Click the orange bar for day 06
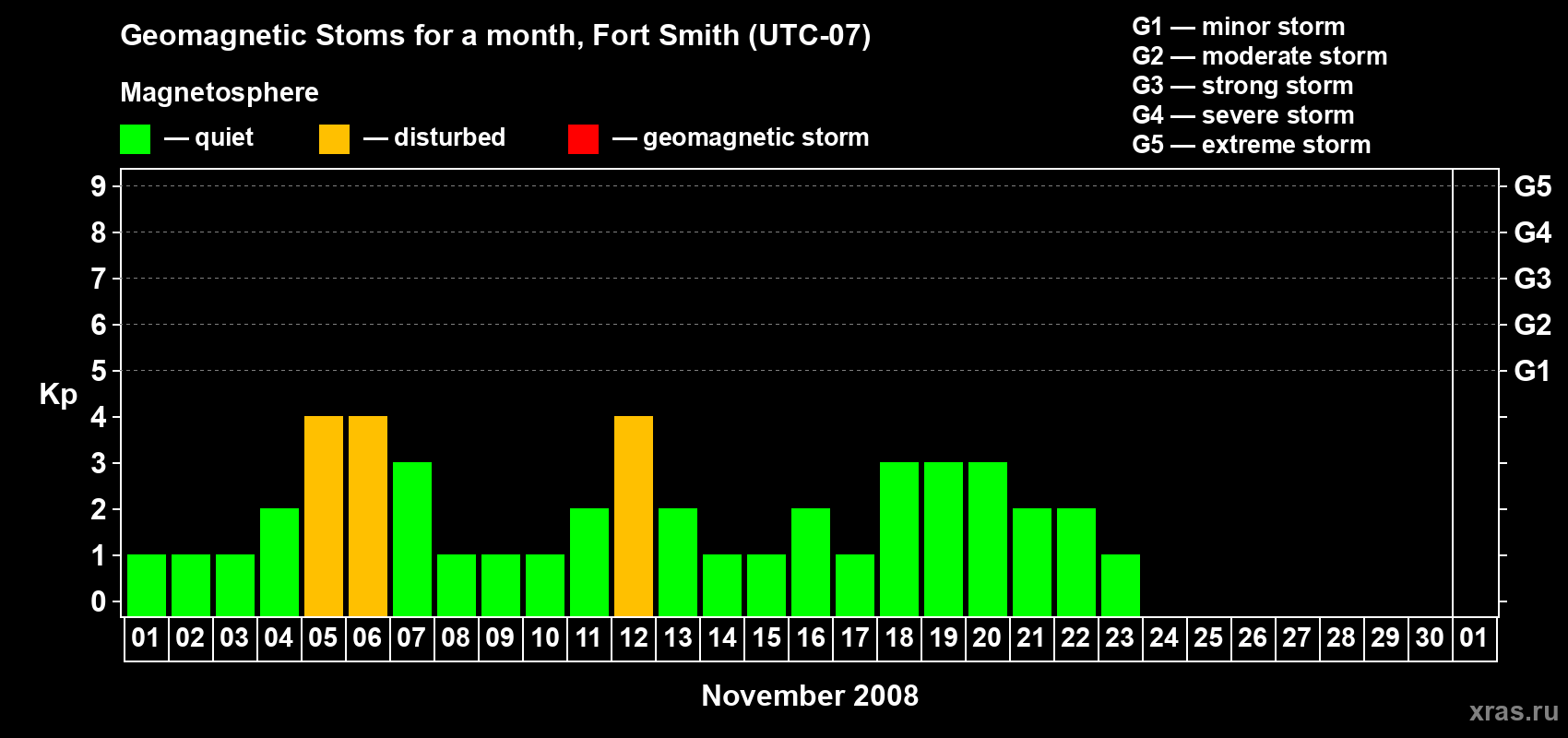Screen dimensions: 1568x738 point(368,516)
